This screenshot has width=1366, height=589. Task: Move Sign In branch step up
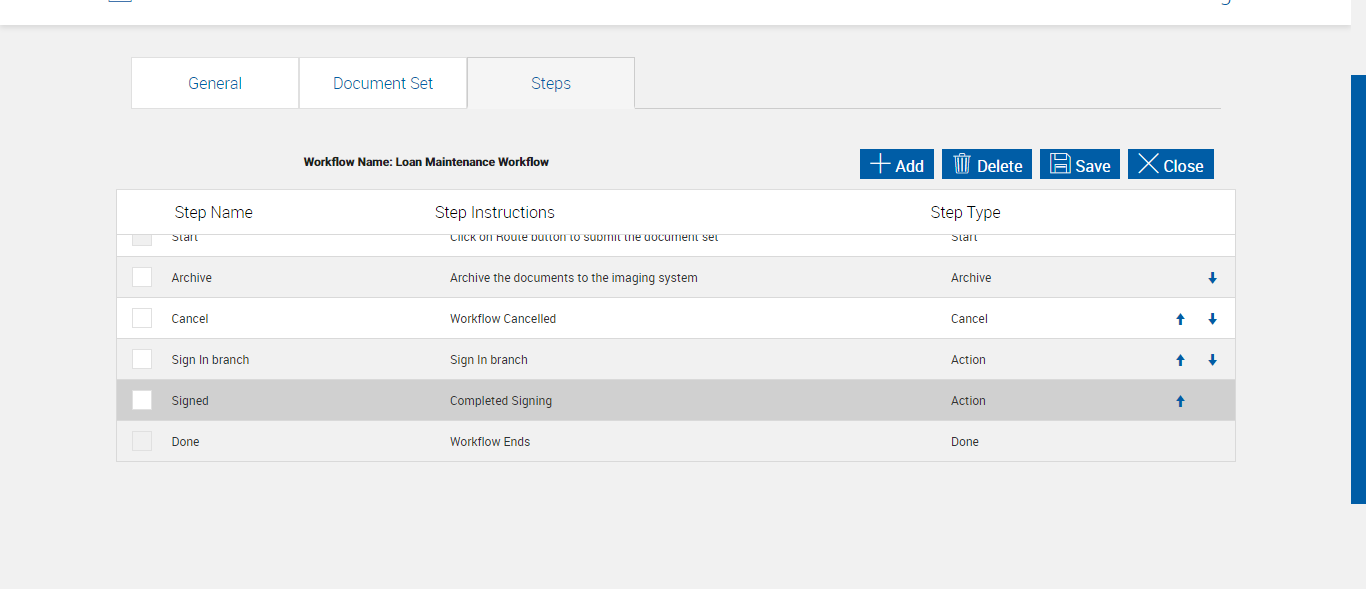point(1180,360)
